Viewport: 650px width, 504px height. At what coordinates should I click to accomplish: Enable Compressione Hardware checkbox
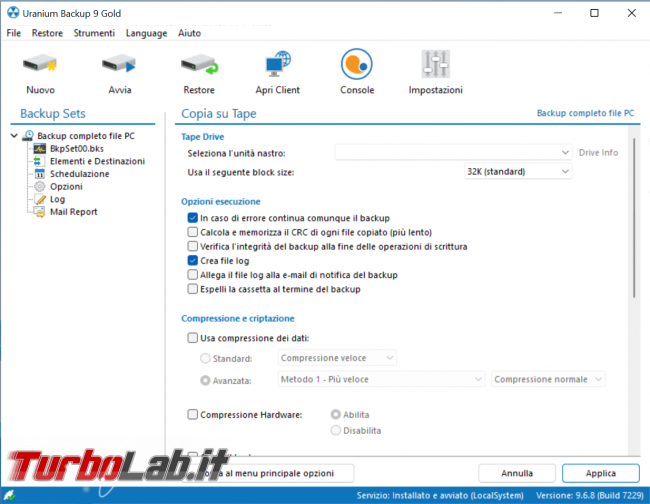point(192,414)
